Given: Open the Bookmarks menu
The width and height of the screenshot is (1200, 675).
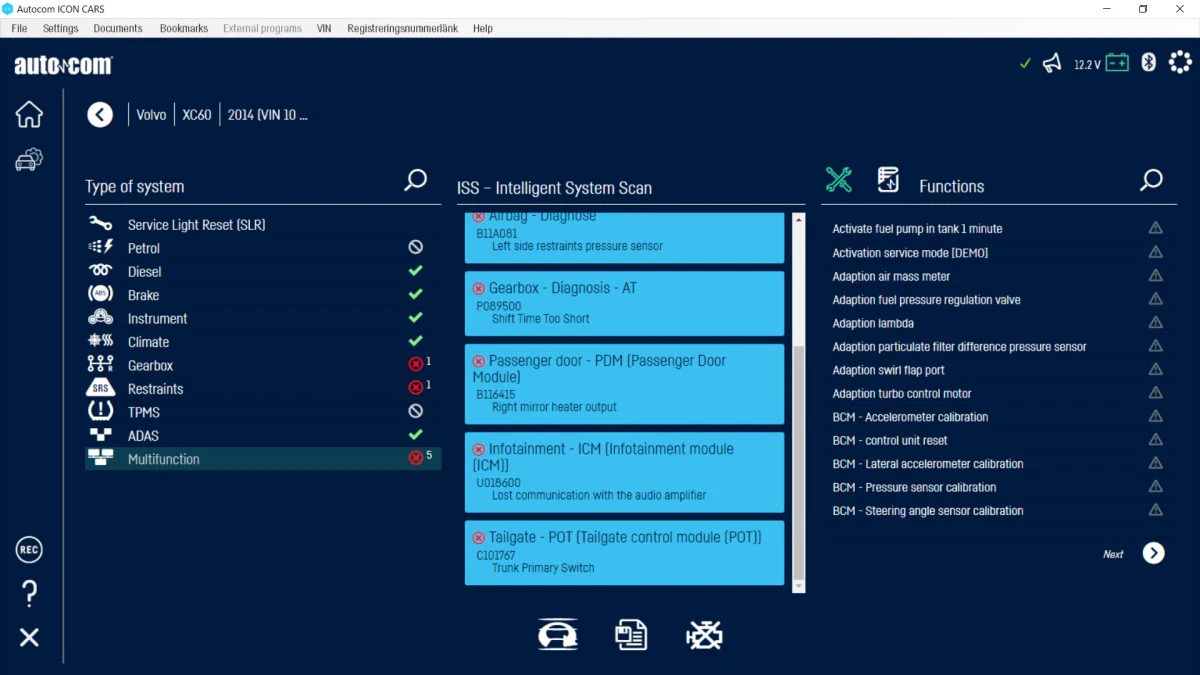Looking at the screenshot, I should point(184,28).
